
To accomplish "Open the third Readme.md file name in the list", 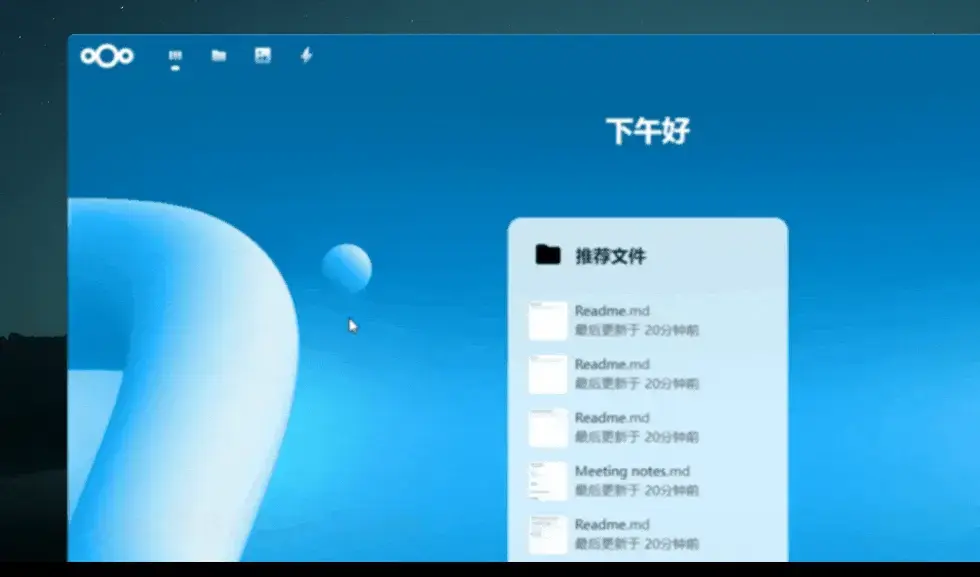I will (x=611, y=418).
